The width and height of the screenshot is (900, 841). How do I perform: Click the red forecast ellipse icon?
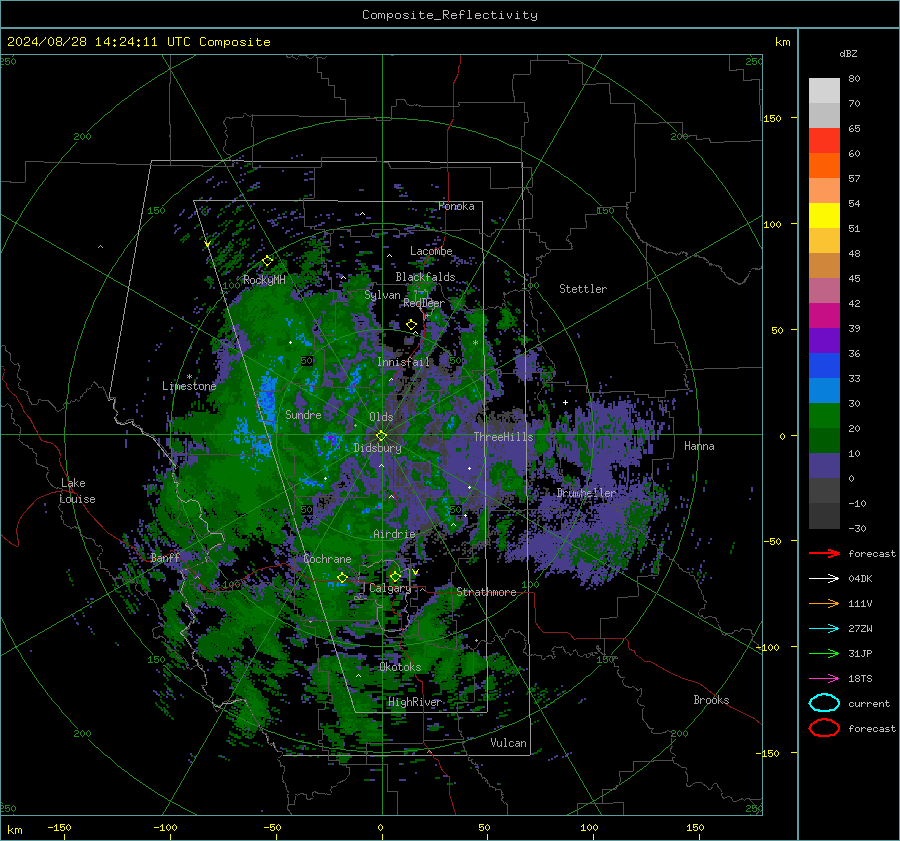point(824,728)
